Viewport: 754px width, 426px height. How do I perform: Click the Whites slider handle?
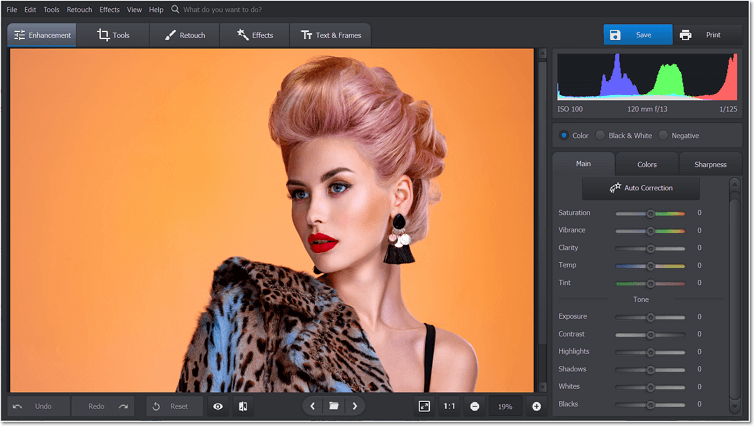click(x=650, y=387)
